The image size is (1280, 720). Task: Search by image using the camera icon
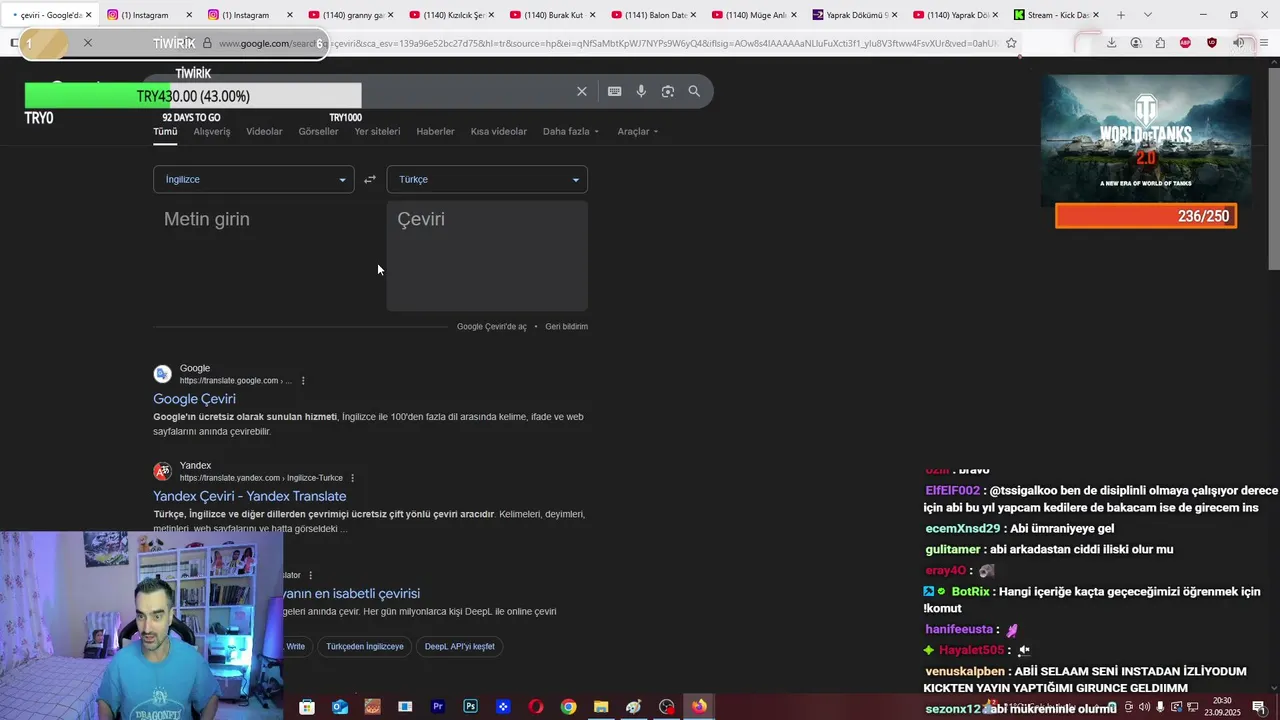(x=667, y=91)
